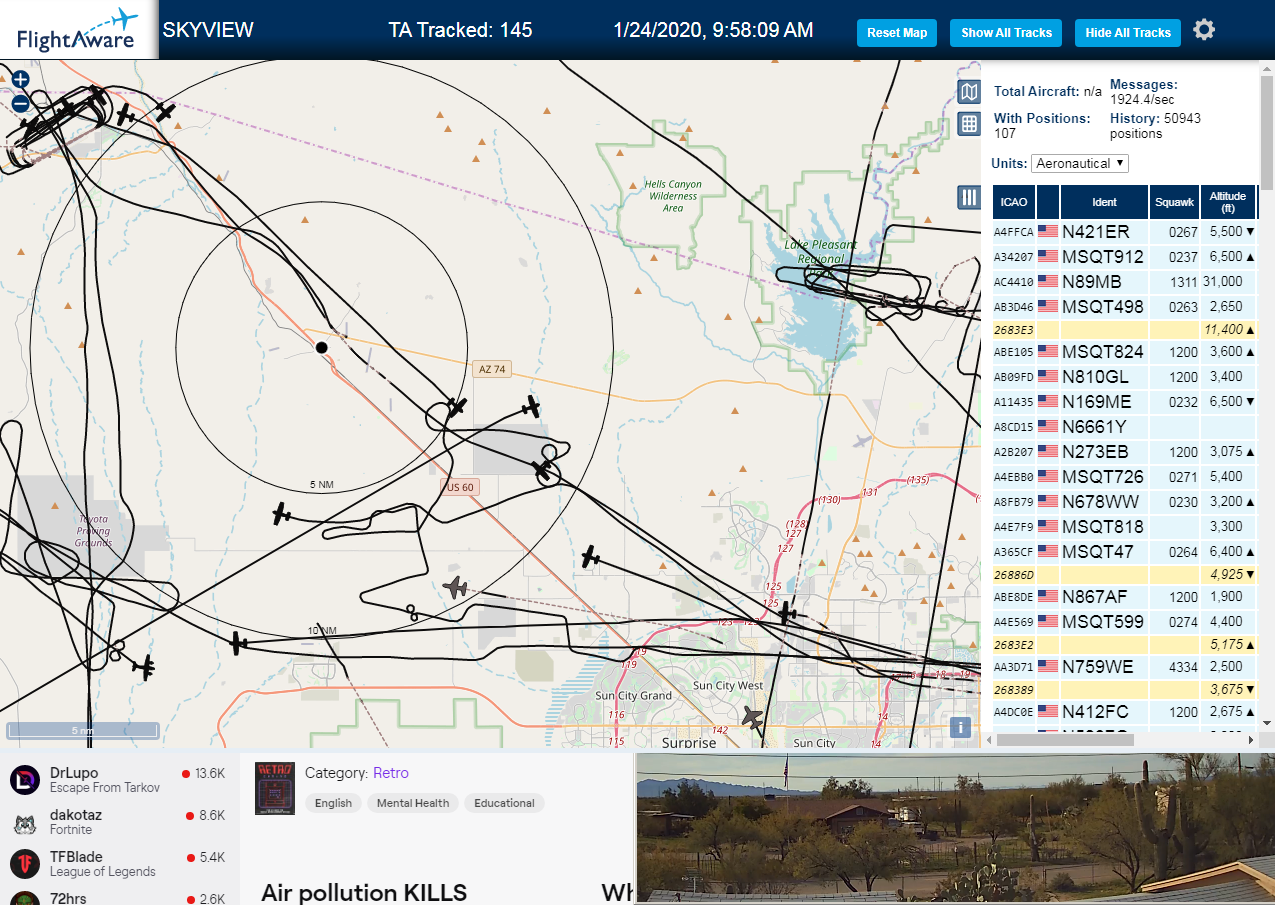Select the MSQT47 aircraft row
This screenshot has height=905, width=1275.
(x=1124, y=551)
